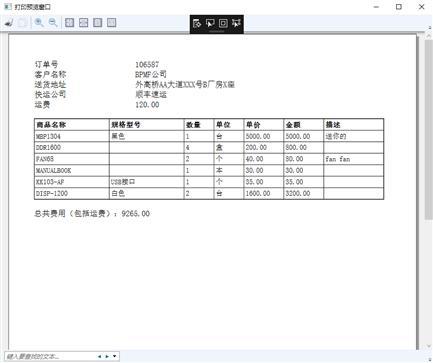The width and height of the screenshot is (433, 363).
Task: Click the 商品名称 table header cell
Action: [x=72, y=125]
